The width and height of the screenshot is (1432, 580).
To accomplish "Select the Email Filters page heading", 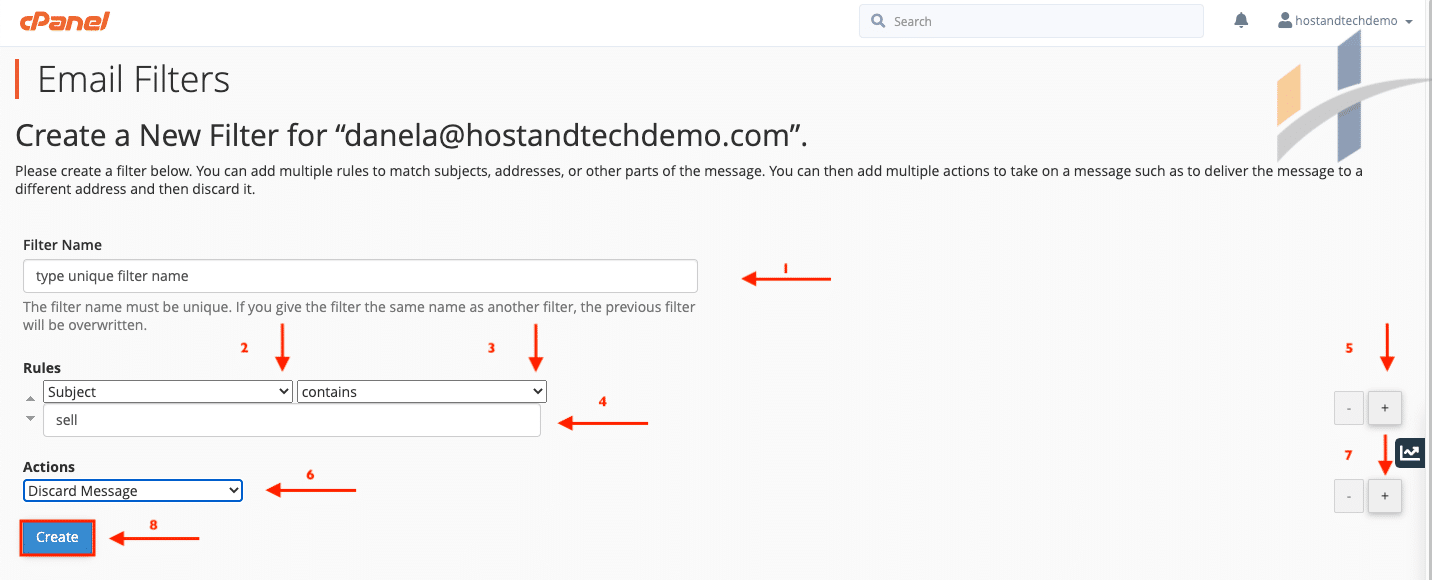I will point(133,79).
